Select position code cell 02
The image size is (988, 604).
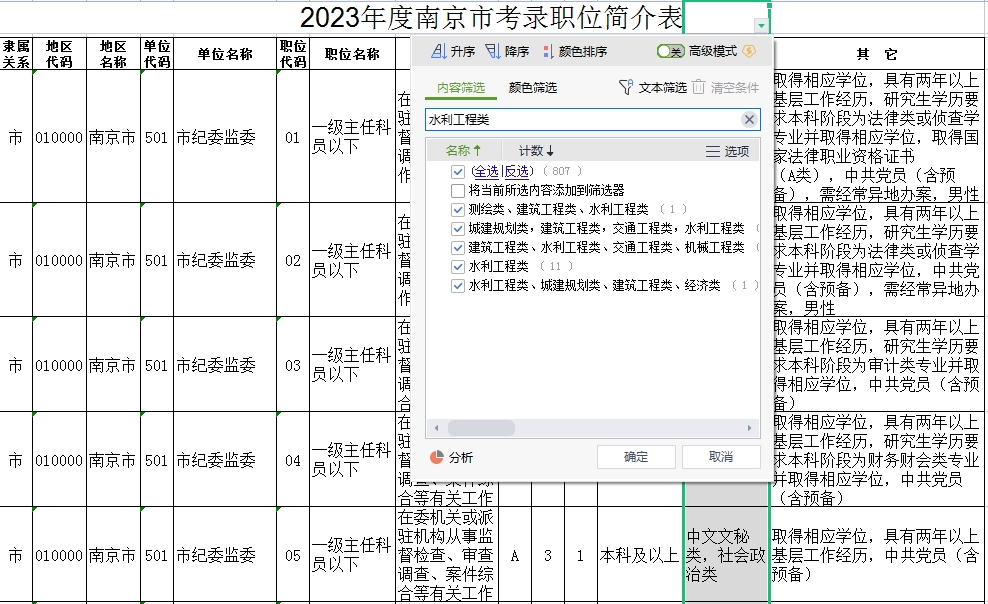293,260
